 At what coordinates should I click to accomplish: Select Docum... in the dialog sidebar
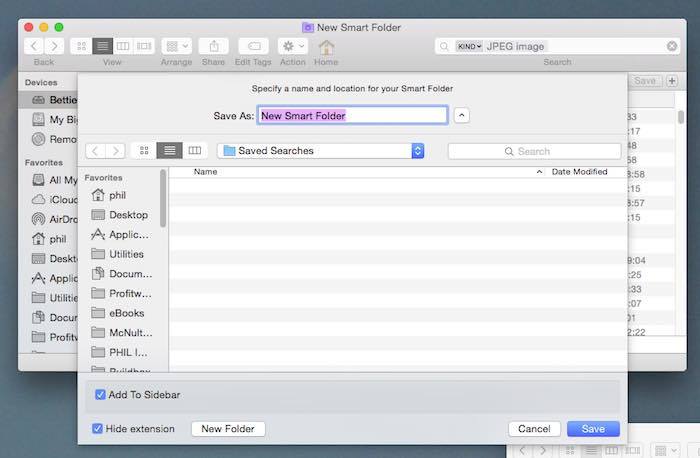pos(120,274)
